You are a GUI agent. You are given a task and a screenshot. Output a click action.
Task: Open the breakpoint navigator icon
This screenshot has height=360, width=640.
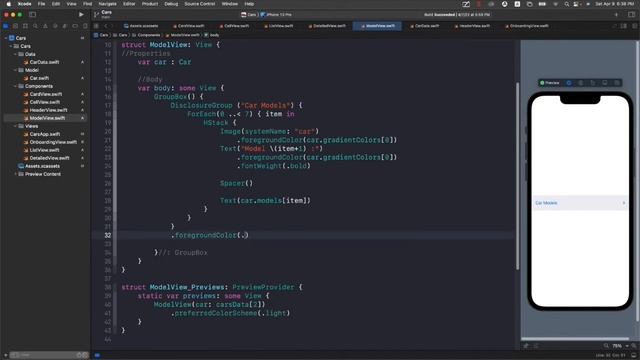coord(75,26)
